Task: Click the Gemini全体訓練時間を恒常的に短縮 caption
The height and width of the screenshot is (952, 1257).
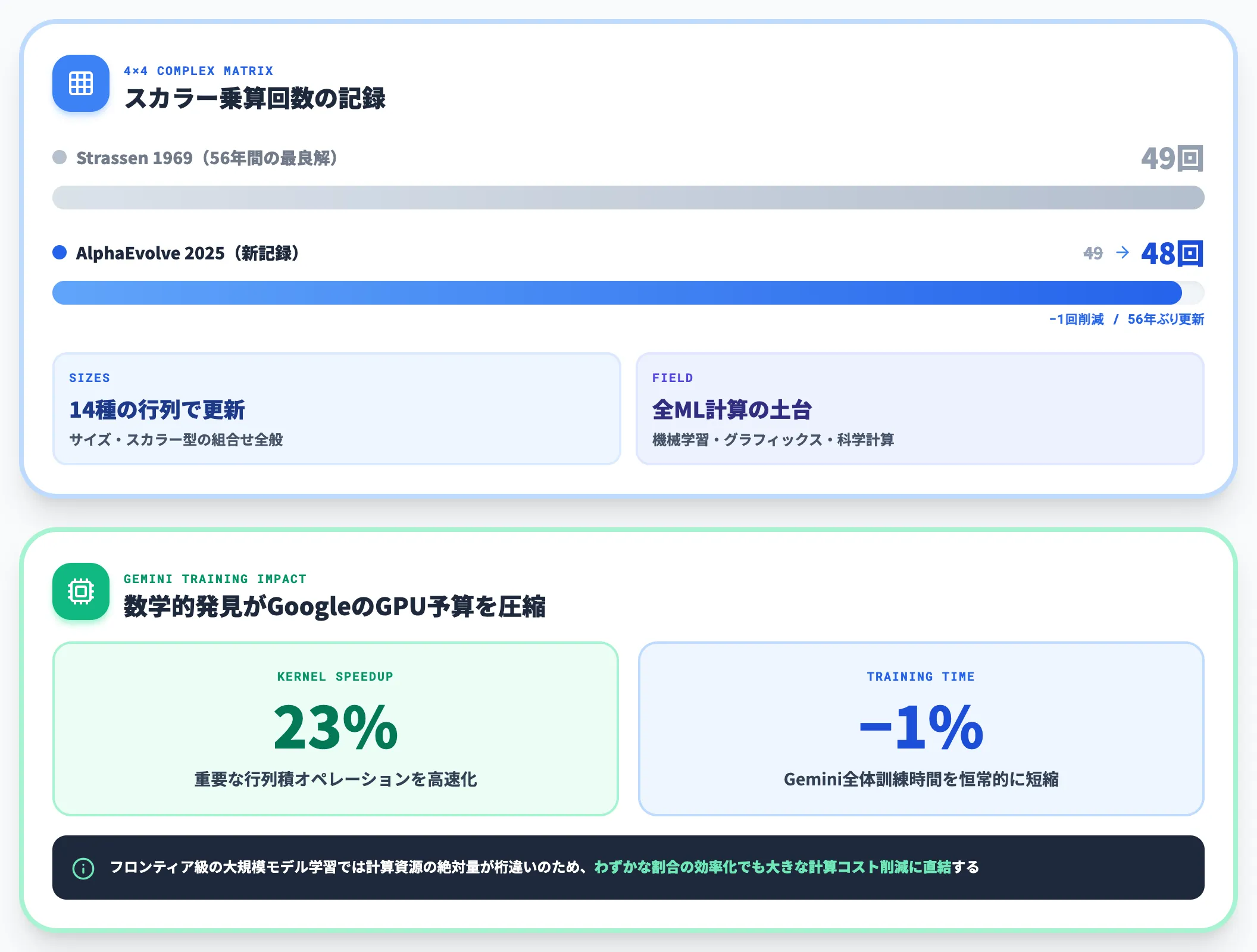Action: (921, 779)
